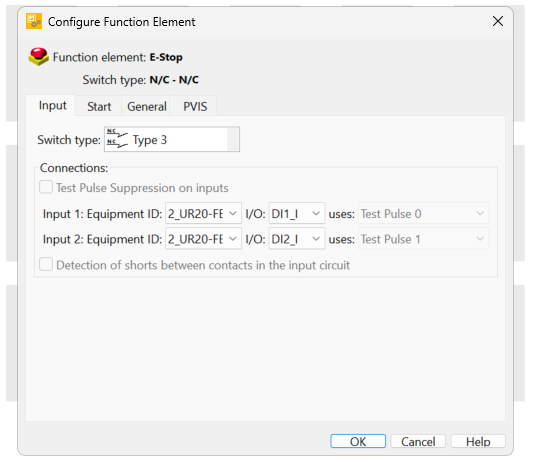Select the Input tab
This screenshot has height=469, width=539.
(52, 105)
